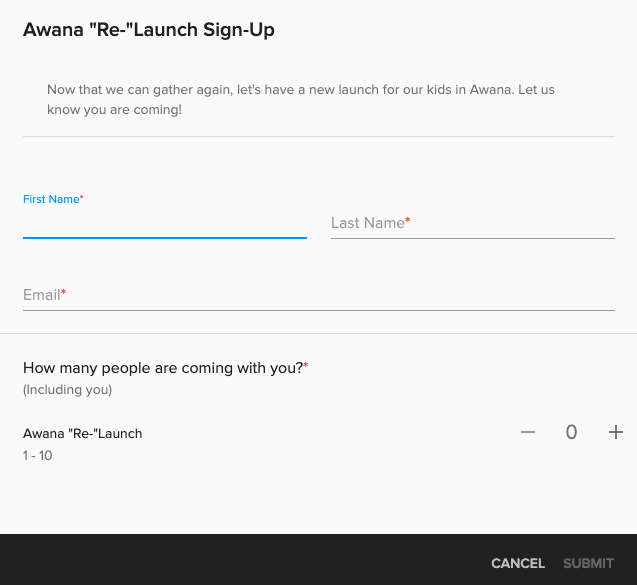Click empty area of dark footer bar
This screenshot has height=585, width=637.
click(240, 560)
